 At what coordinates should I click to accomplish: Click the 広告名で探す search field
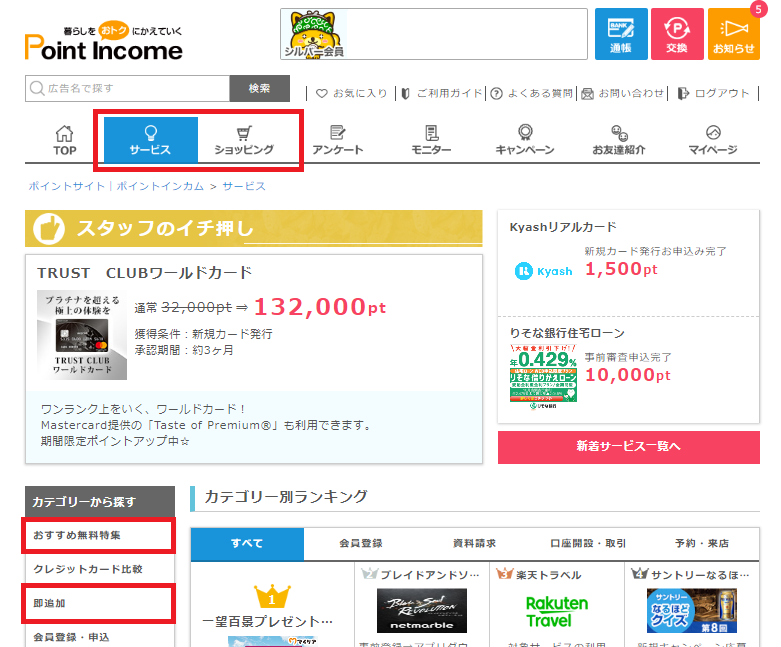click(x=128, y=89)
